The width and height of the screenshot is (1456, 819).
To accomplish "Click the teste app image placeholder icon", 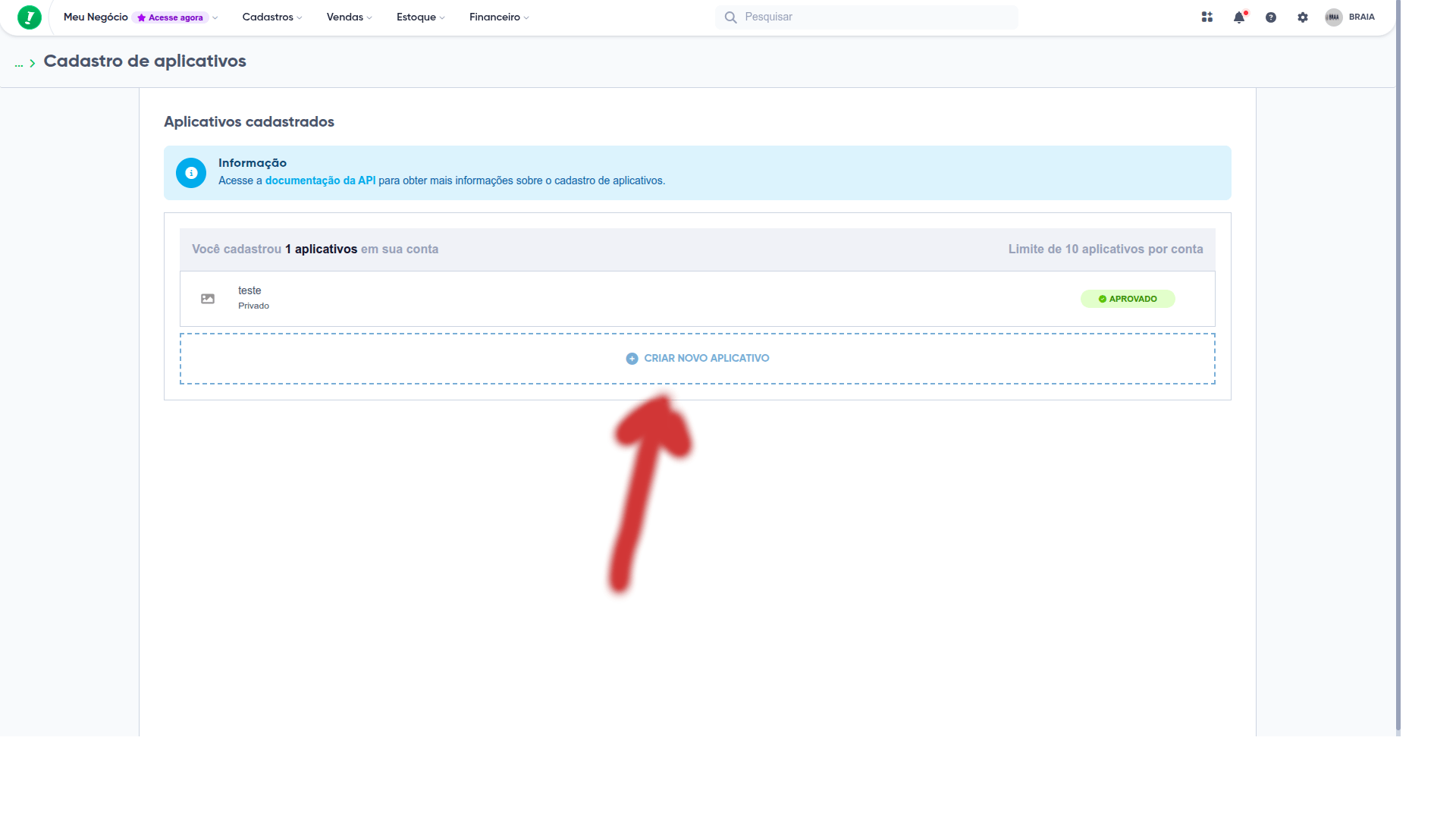I will click(208, 299).
